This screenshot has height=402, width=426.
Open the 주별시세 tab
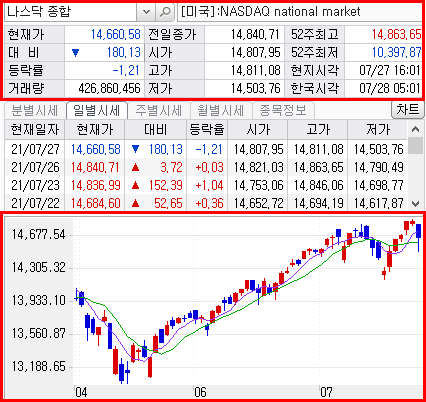tap(159, 110)
